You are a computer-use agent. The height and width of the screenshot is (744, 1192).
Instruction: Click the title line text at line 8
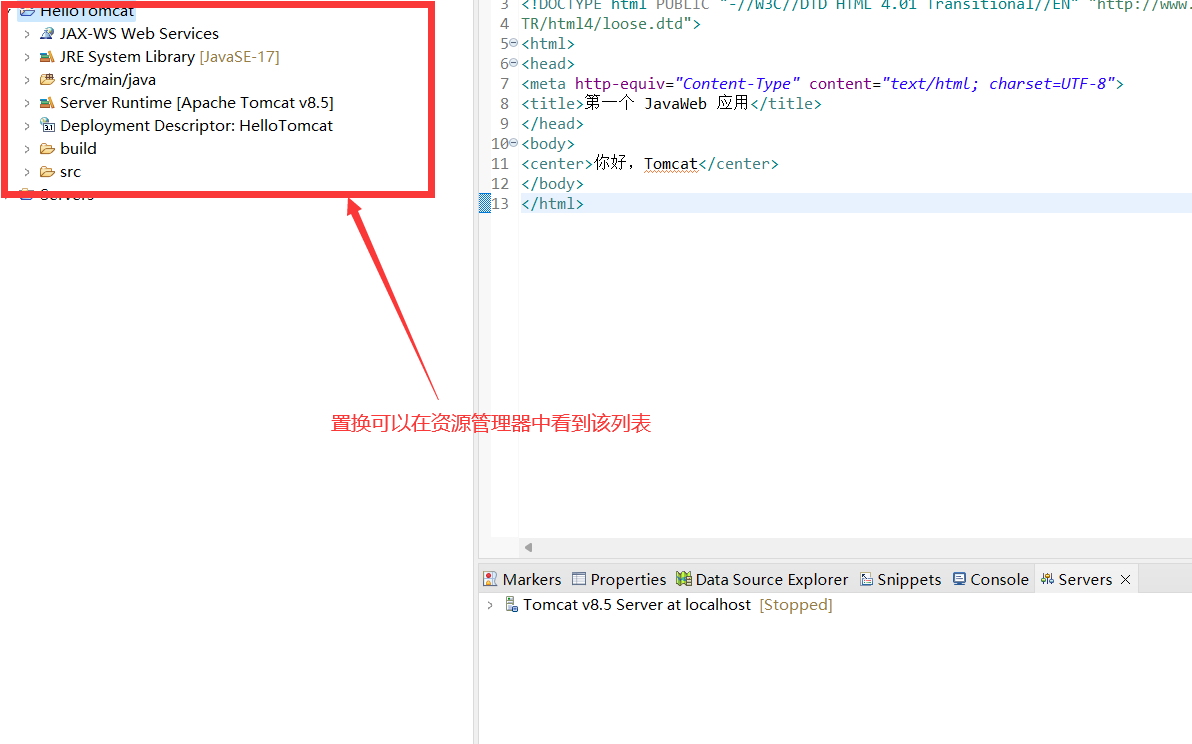point(671,103)
